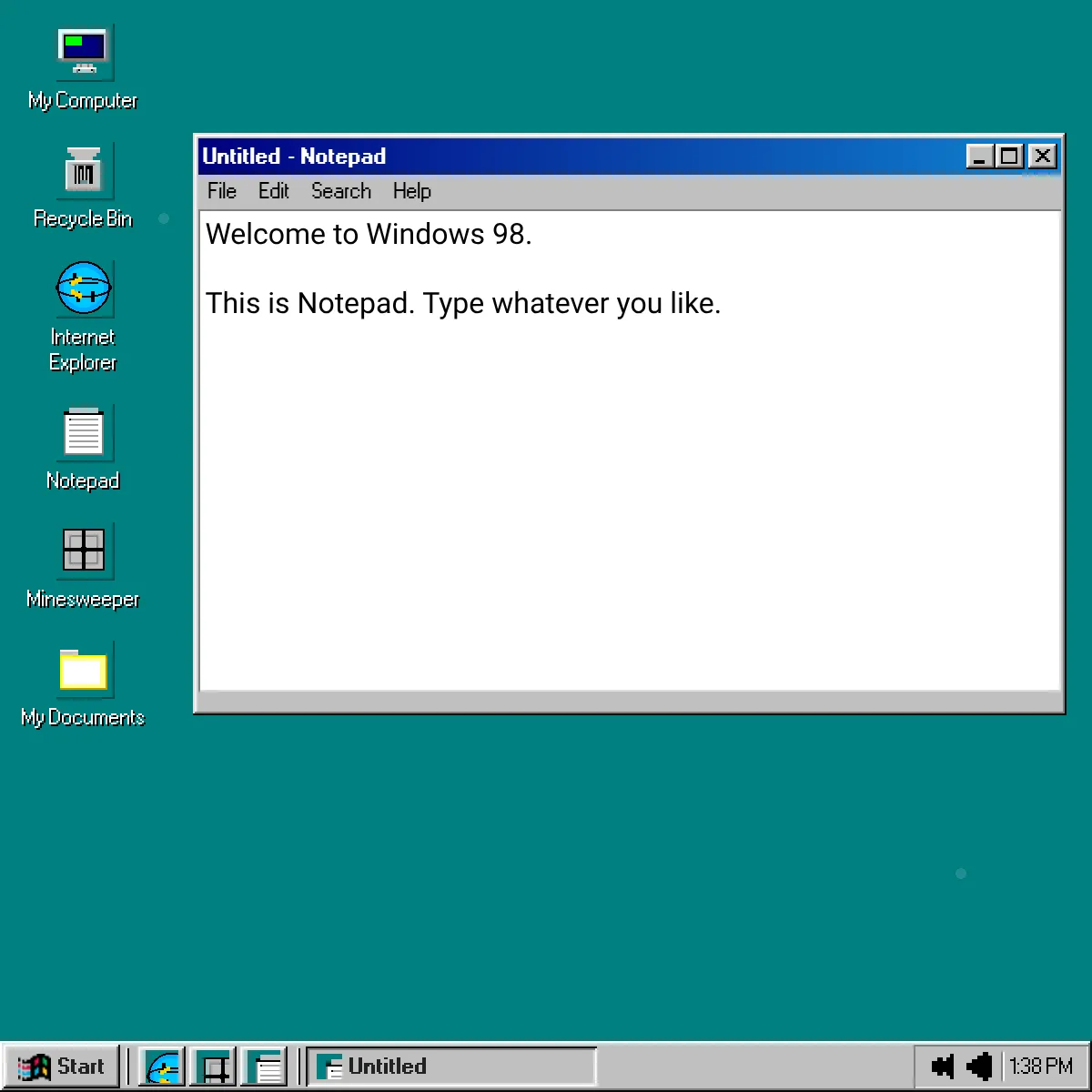Viewport: 1092px width, 1092px height.
Task: Click the text 'Welcome to Windows 98.'
Action: (369, 234)
